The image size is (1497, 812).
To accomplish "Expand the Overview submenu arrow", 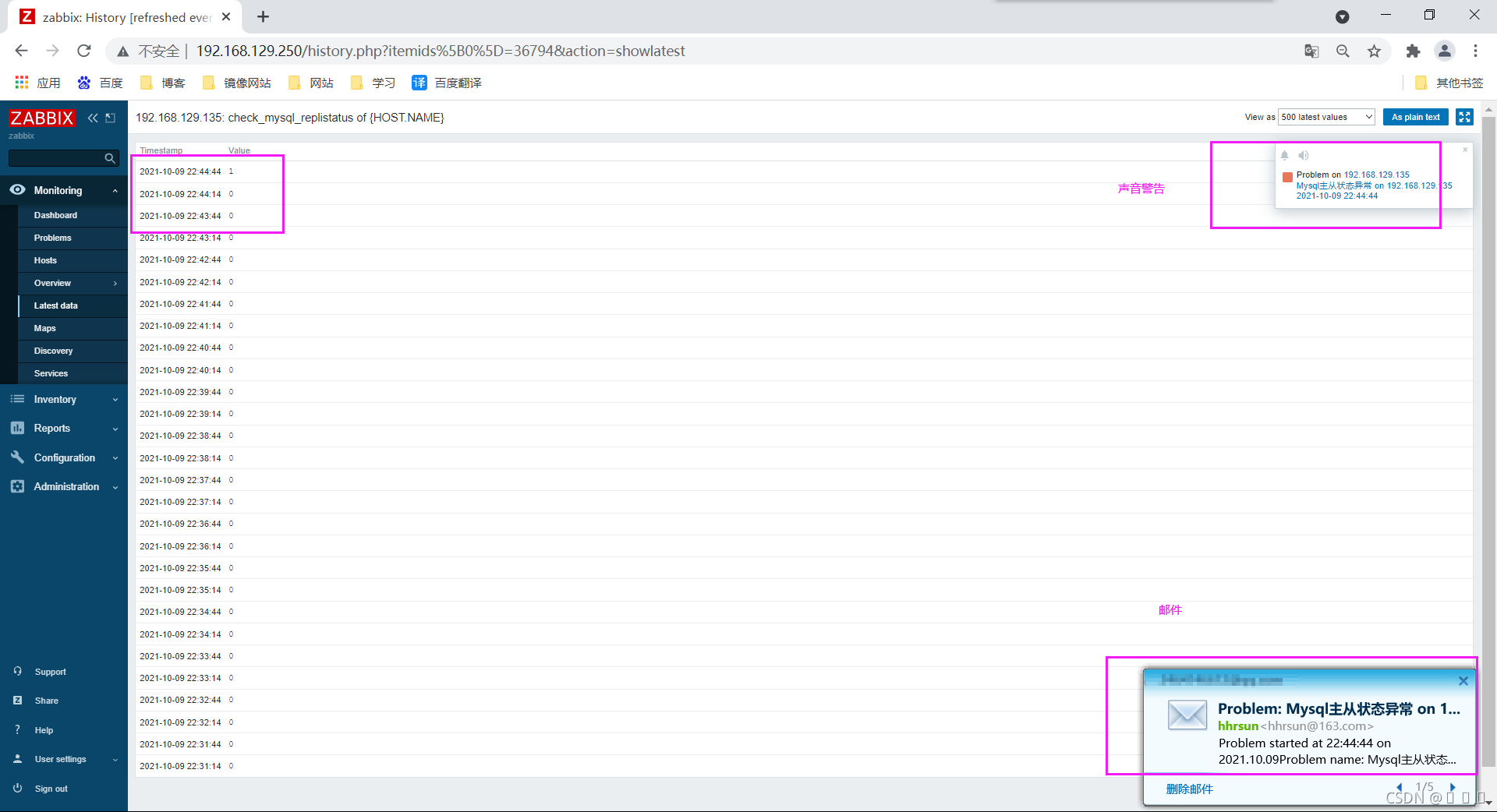I will (x=115, y=283).
